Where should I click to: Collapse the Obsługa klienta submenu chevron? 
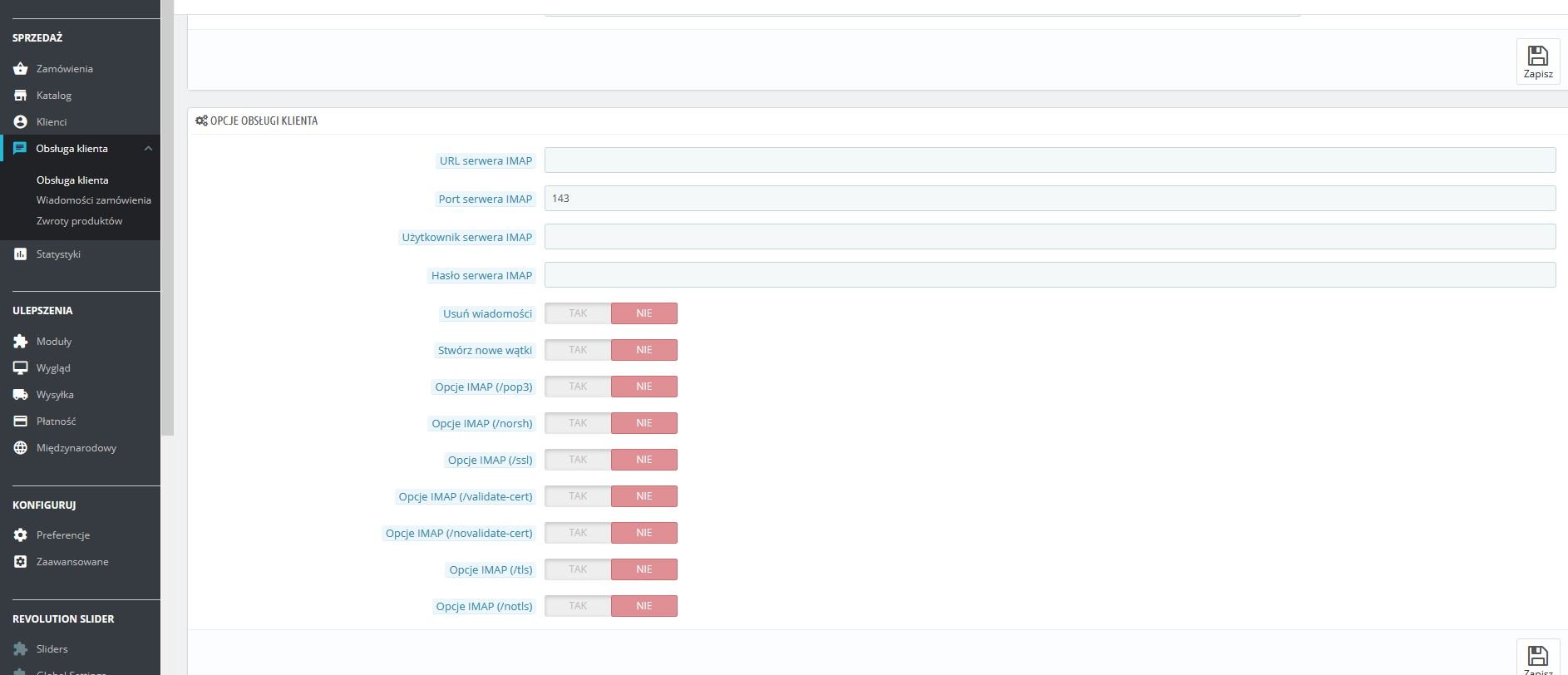(148, 149)
